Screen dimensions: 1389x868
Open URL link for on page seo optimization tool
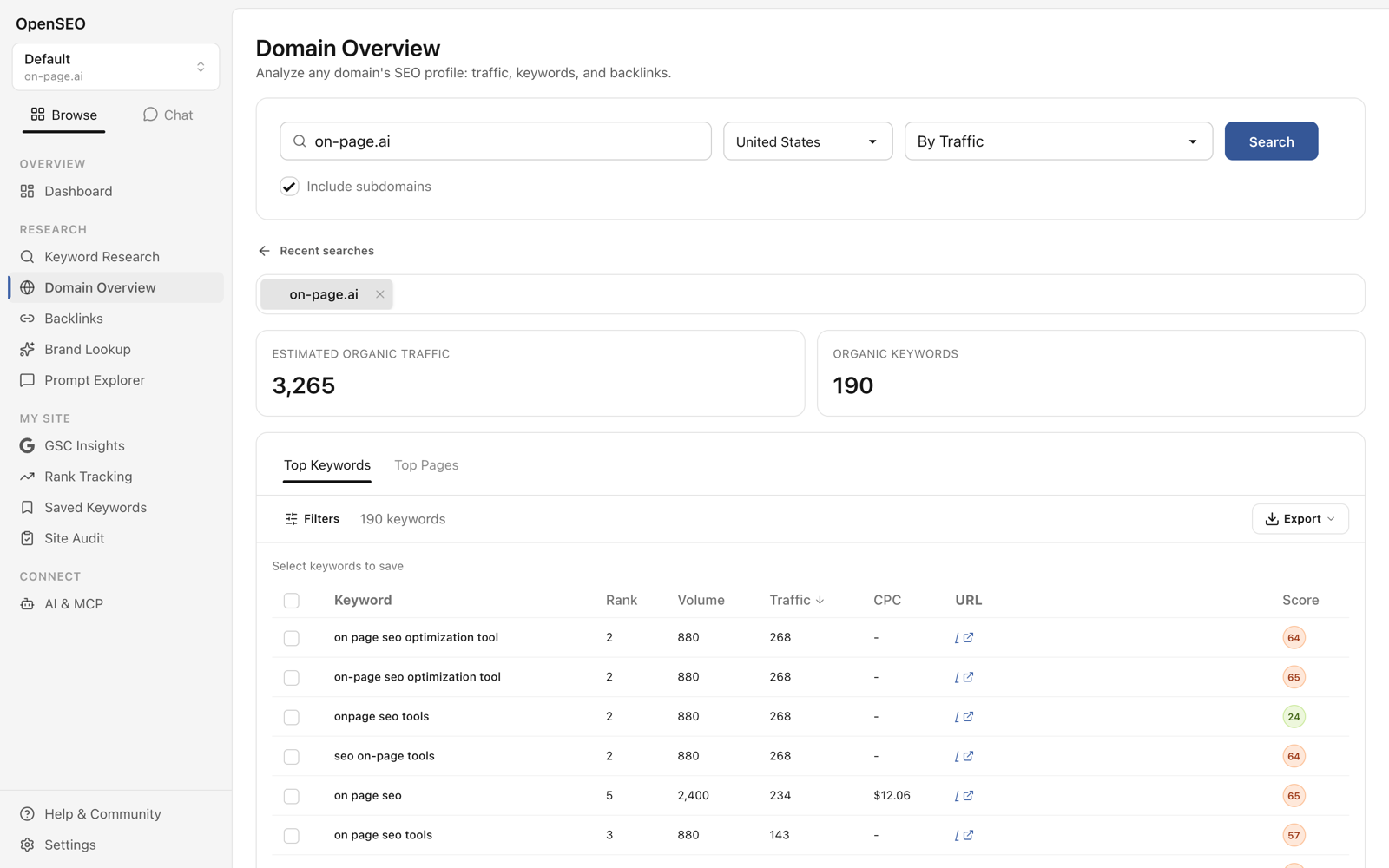point(964,637)
